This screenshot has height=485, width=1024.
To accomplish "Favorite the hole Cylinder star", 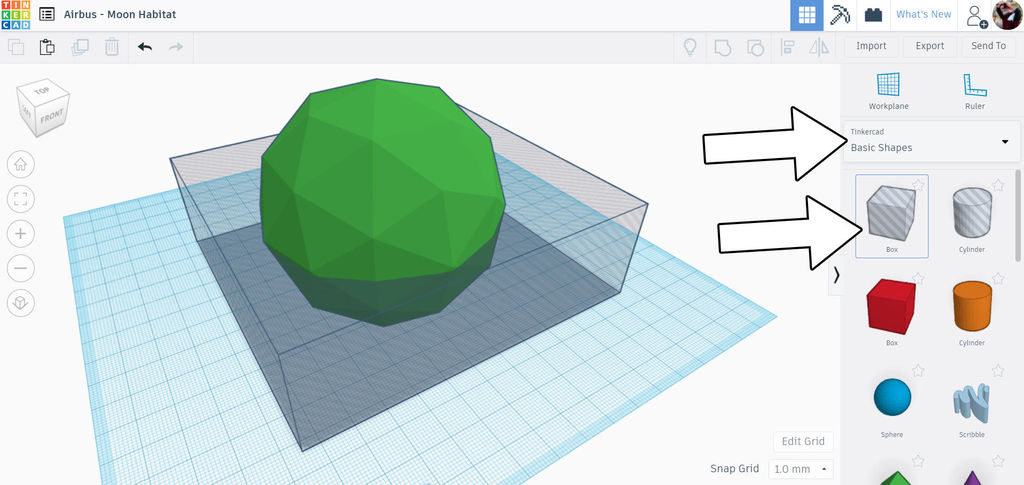I will (998, 185).
